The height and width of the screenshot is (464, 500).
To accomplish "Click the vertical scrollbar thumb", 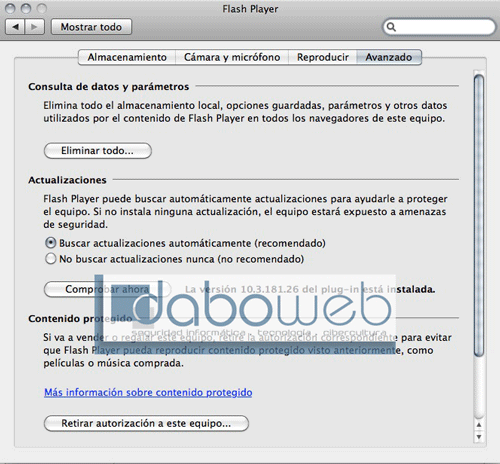I will pos(479,216).
